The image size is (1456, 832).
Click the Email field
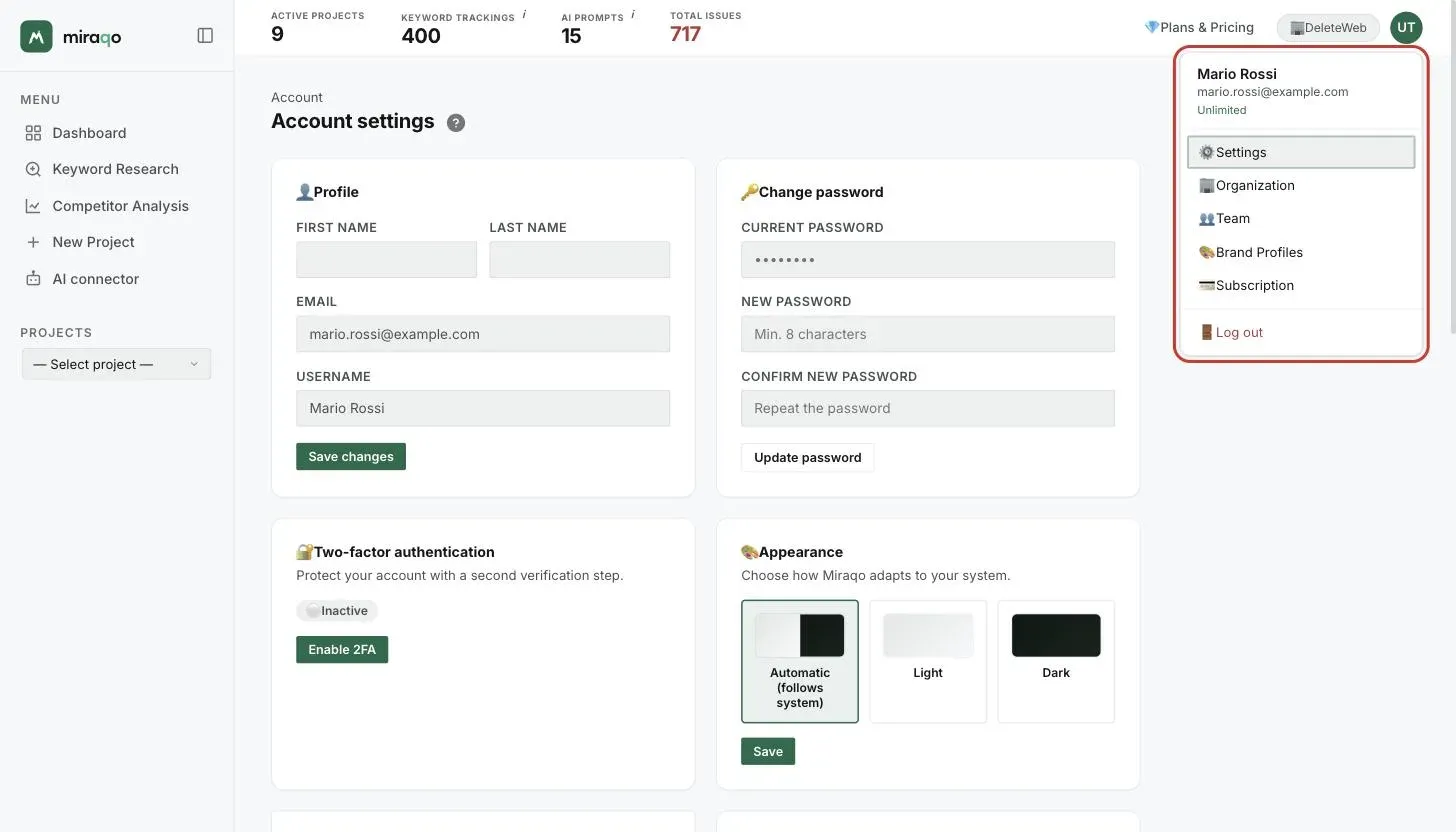pos(483,334)
